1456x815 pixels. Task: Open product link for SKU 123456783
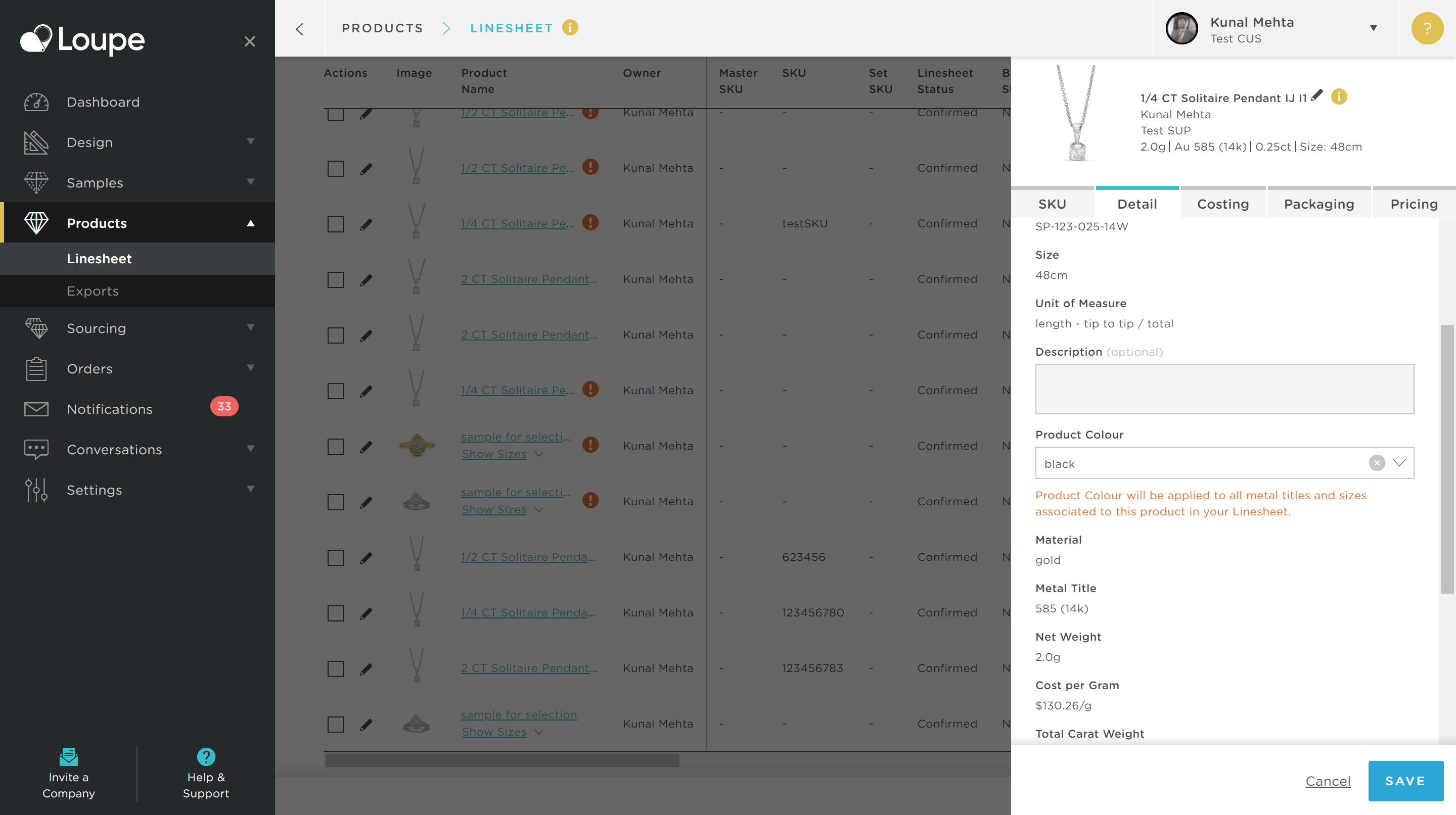click(529, 668)
